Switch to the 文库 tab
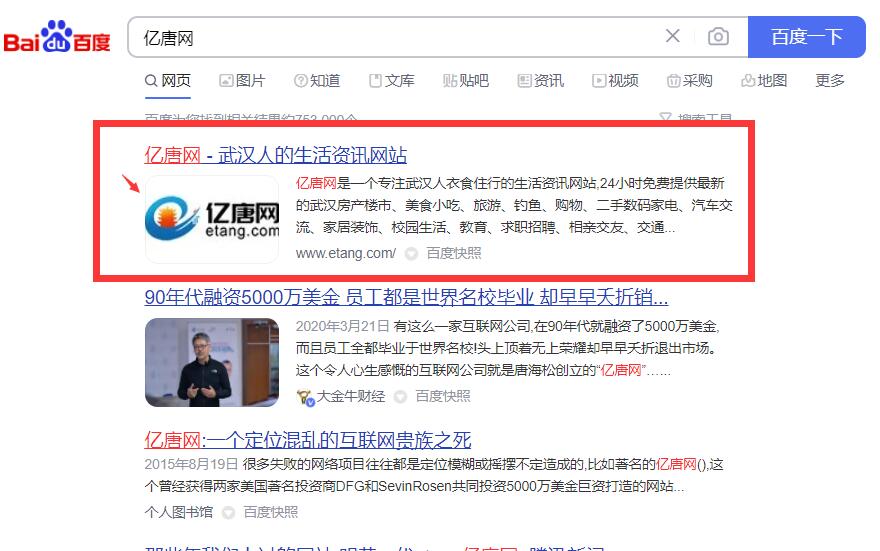 click(x=392, y=81)
